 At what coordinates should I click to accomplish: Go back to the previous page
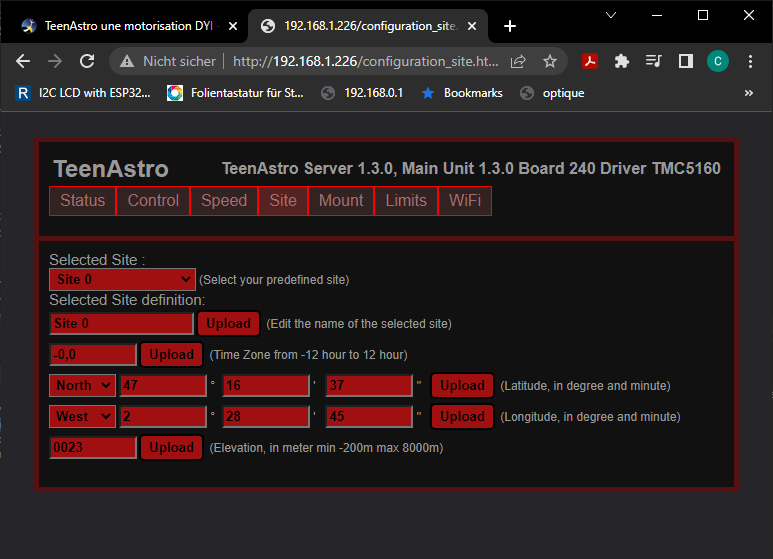23,61
